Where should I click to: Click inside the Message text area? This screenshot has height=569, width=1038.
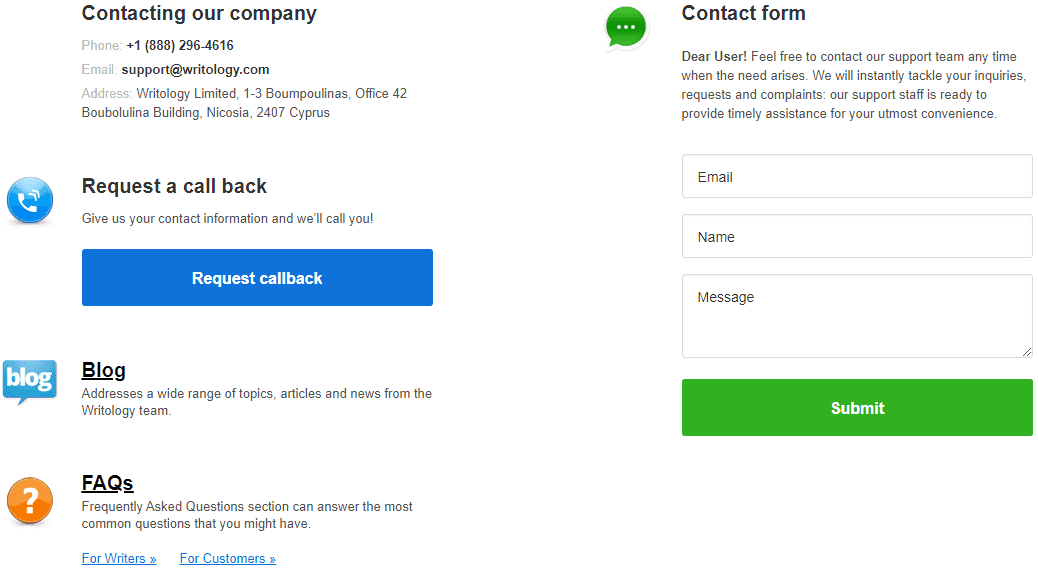(857, 316)
